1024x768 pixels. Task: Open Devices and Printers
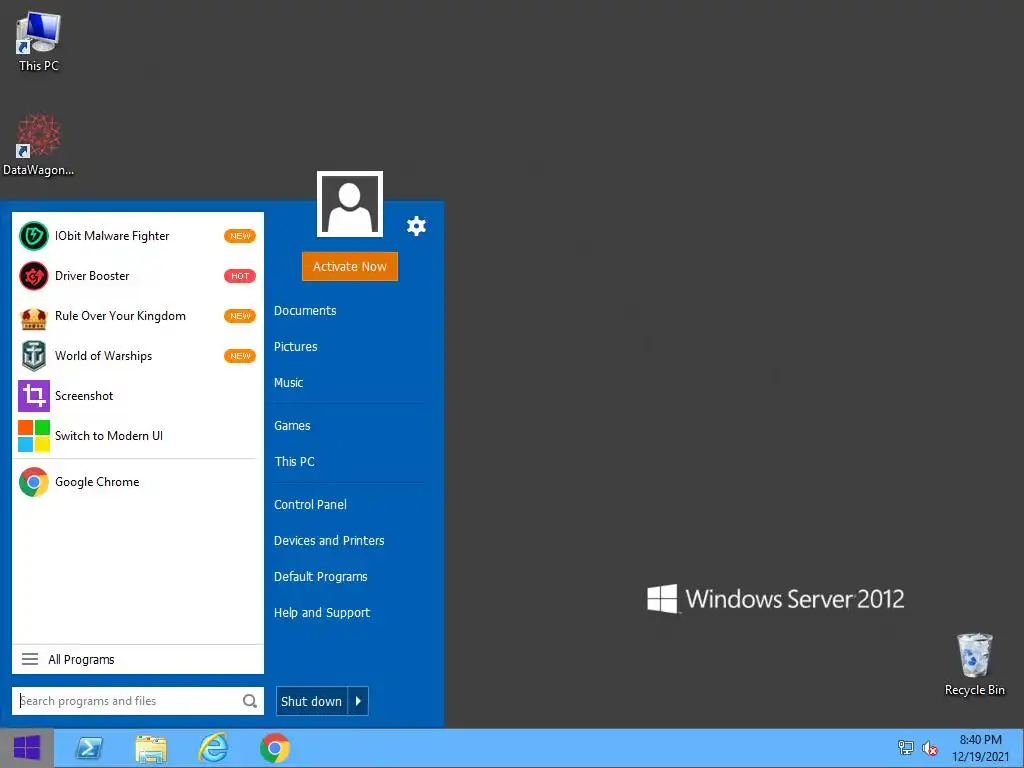(x=329, y=541)
